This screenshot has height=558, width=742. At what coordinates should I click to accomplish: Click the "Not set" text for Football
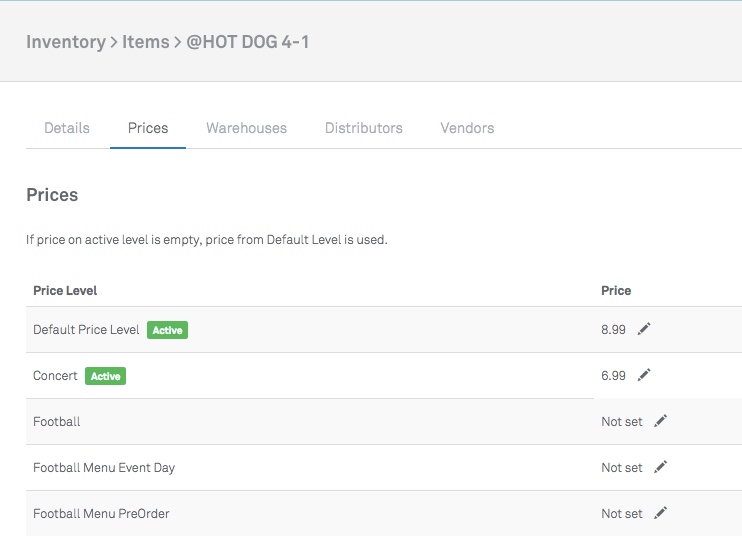[622, 422]
